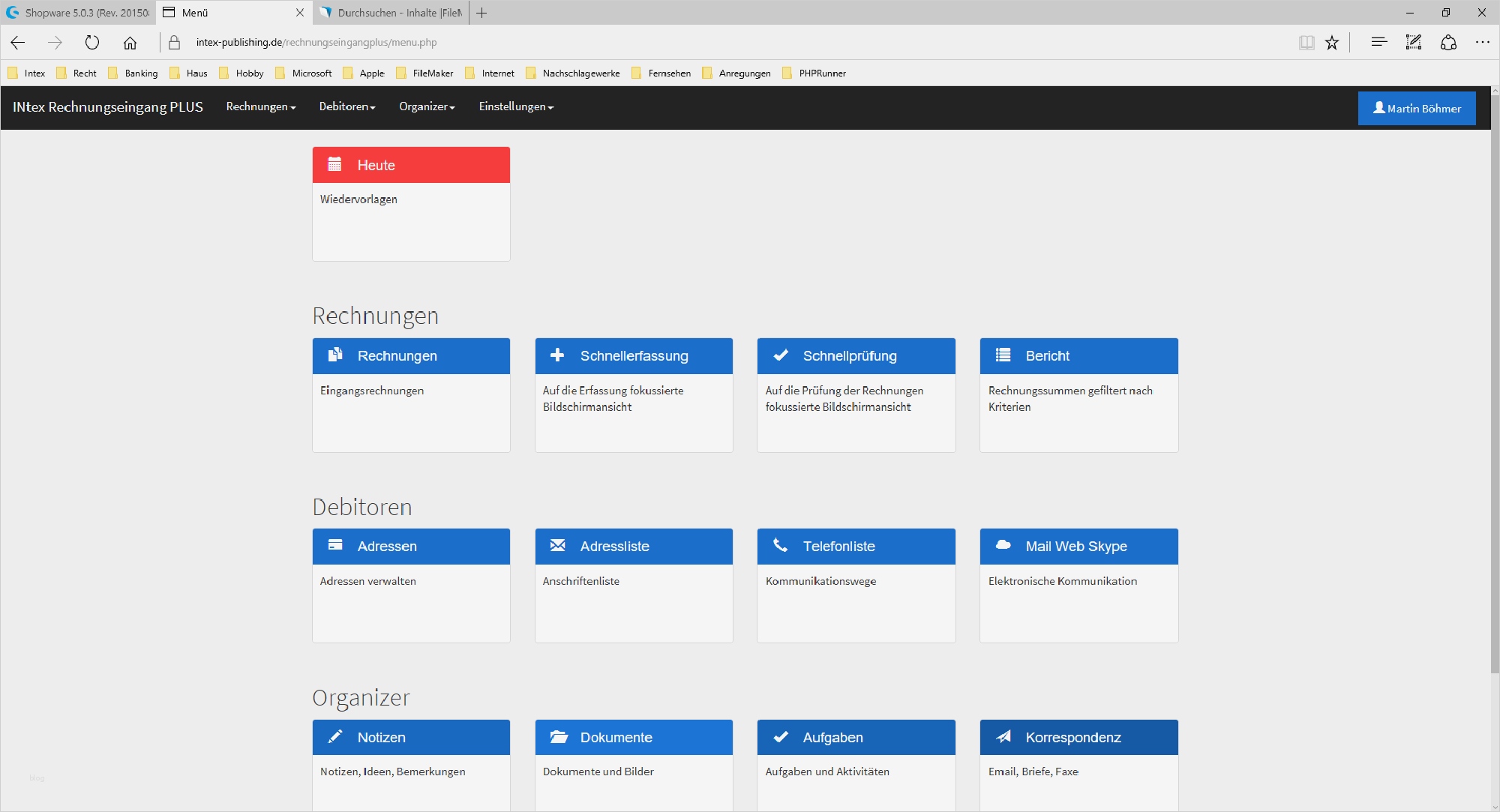Open the Organizer navbar menu
Image resolution: width=1500 pixels, height=812 pixels.
tap(427, 107)
